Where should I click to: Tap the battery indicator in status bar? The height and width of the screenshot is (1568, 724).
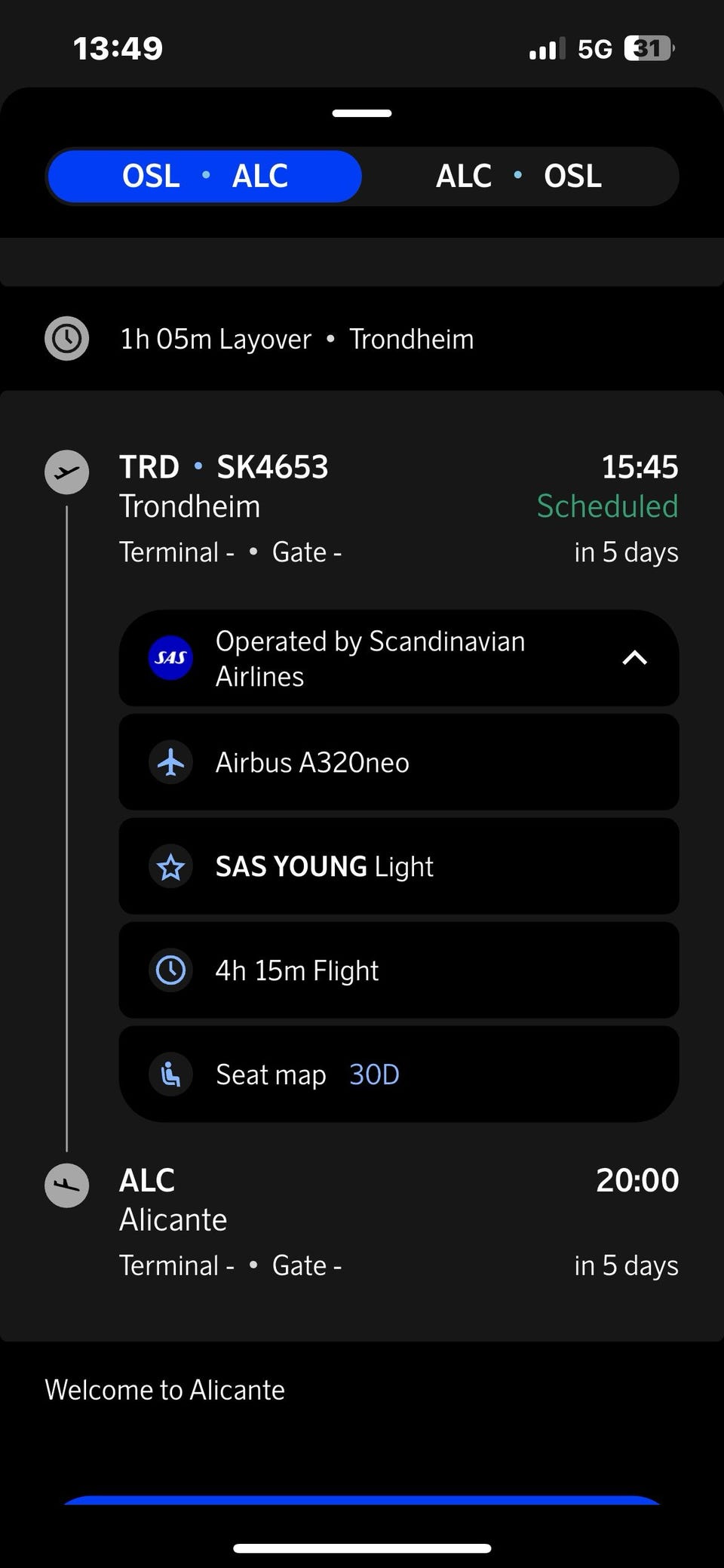tap(649, 49)
